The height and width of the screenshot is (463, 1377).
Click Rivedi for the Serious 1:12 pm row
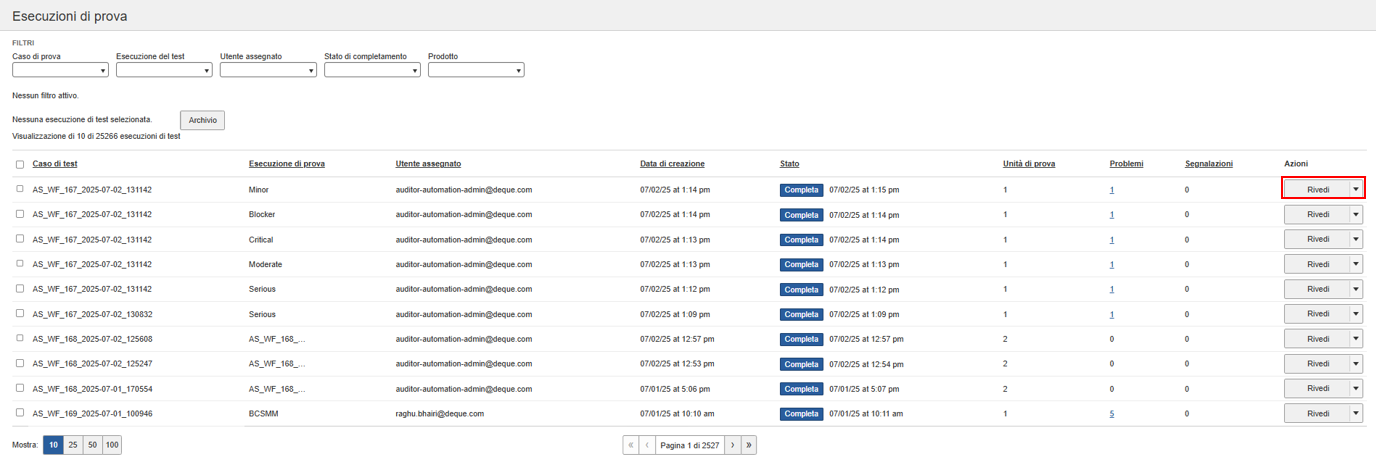[1317, 289]
